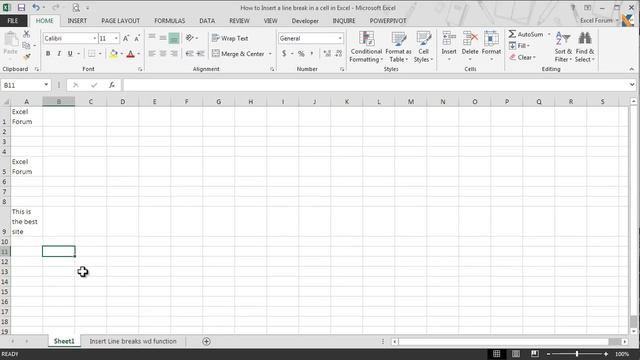The width and height of the screenshot is (640, 360).
Task: Toggle Italic formatting
Action: coord(59,53)
